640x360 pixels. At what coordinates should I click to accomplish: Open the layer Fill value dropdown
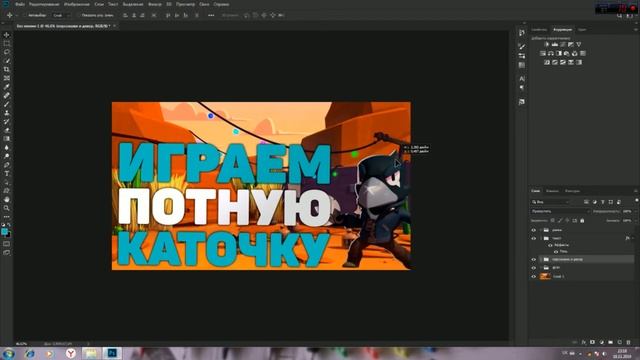[636, 220]
